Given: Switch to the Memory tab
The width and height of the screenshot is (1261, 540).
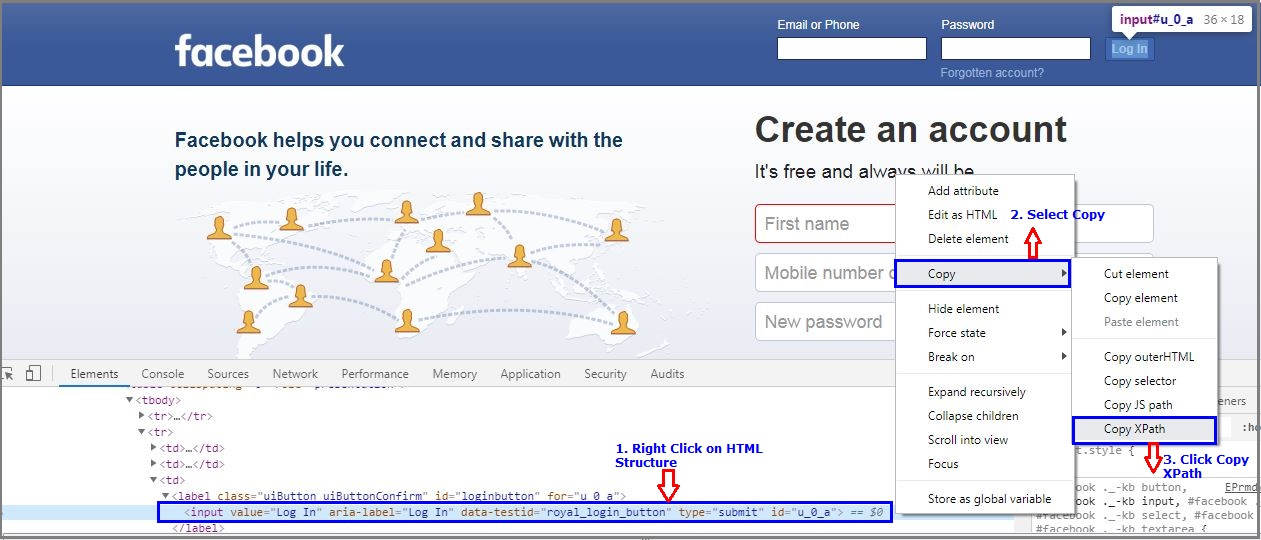Looking at the screenshot, I should pos(454,374).
